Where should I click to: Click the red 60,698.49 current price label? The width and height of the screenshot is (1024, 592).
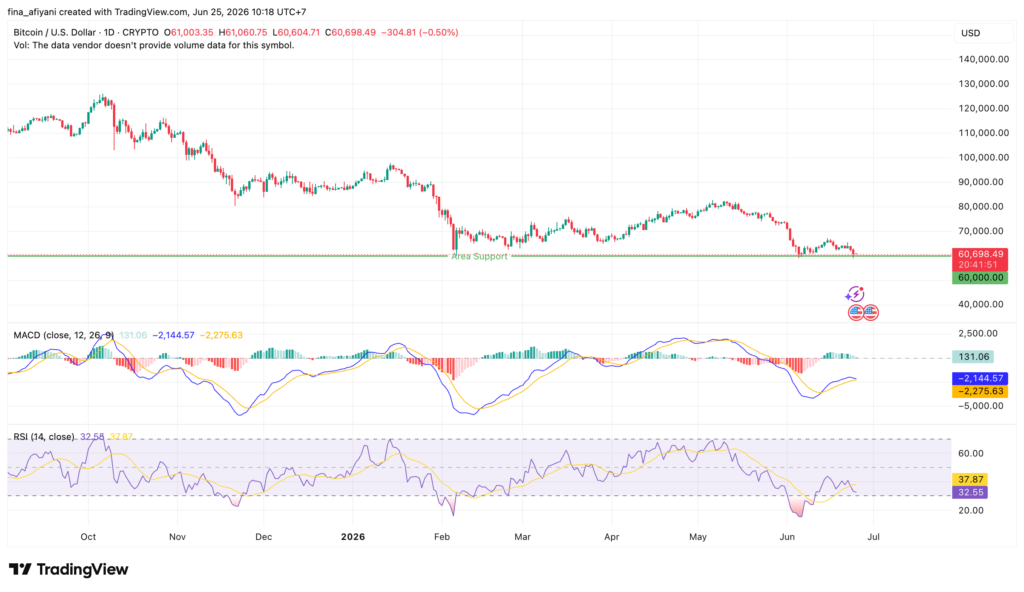(980, 259)
